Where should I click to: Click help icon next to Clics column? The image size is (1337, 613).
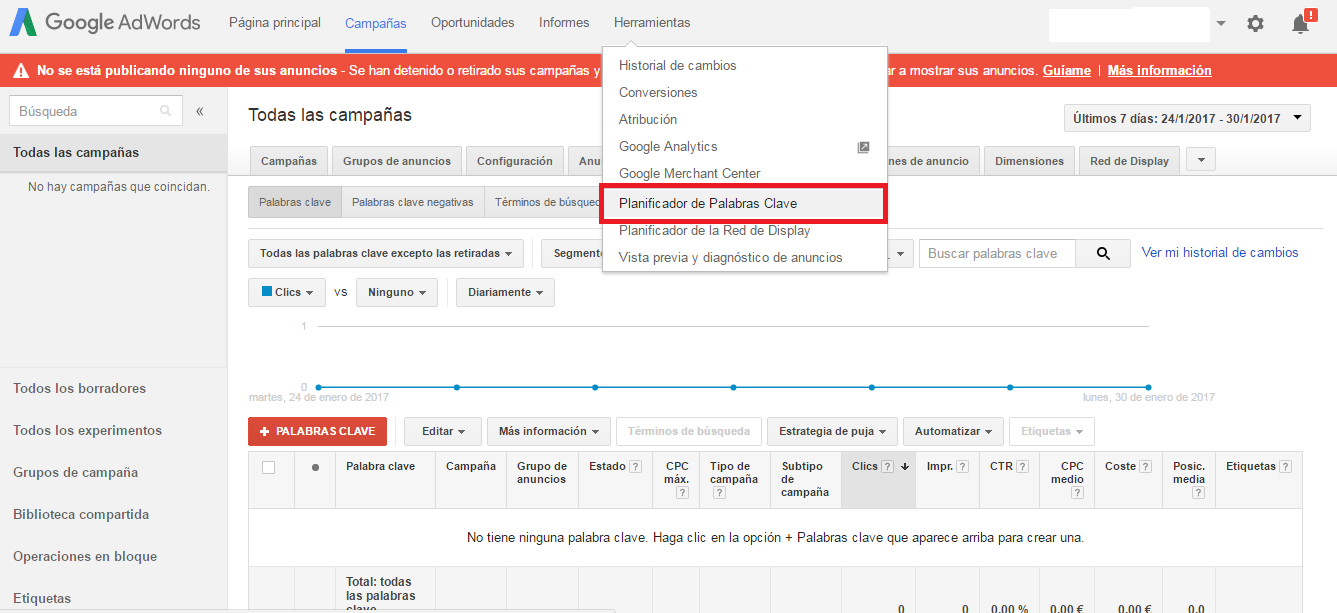(x=887, y=467)
